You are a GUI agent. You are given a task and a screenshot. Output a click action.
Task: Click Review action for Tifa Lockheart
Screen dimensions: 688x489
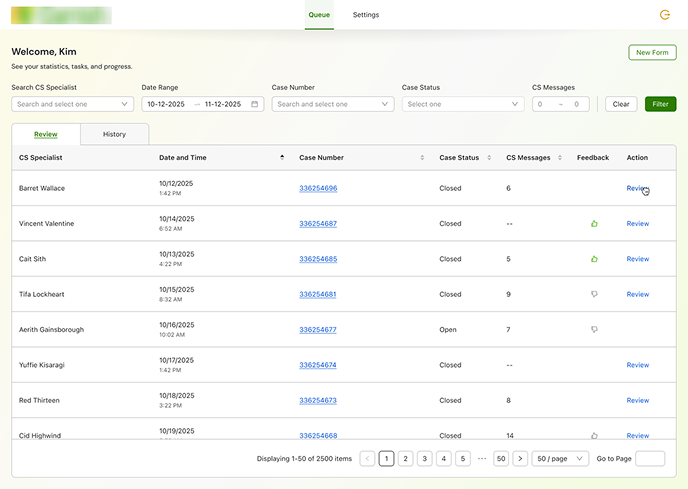tap(638, 294)
